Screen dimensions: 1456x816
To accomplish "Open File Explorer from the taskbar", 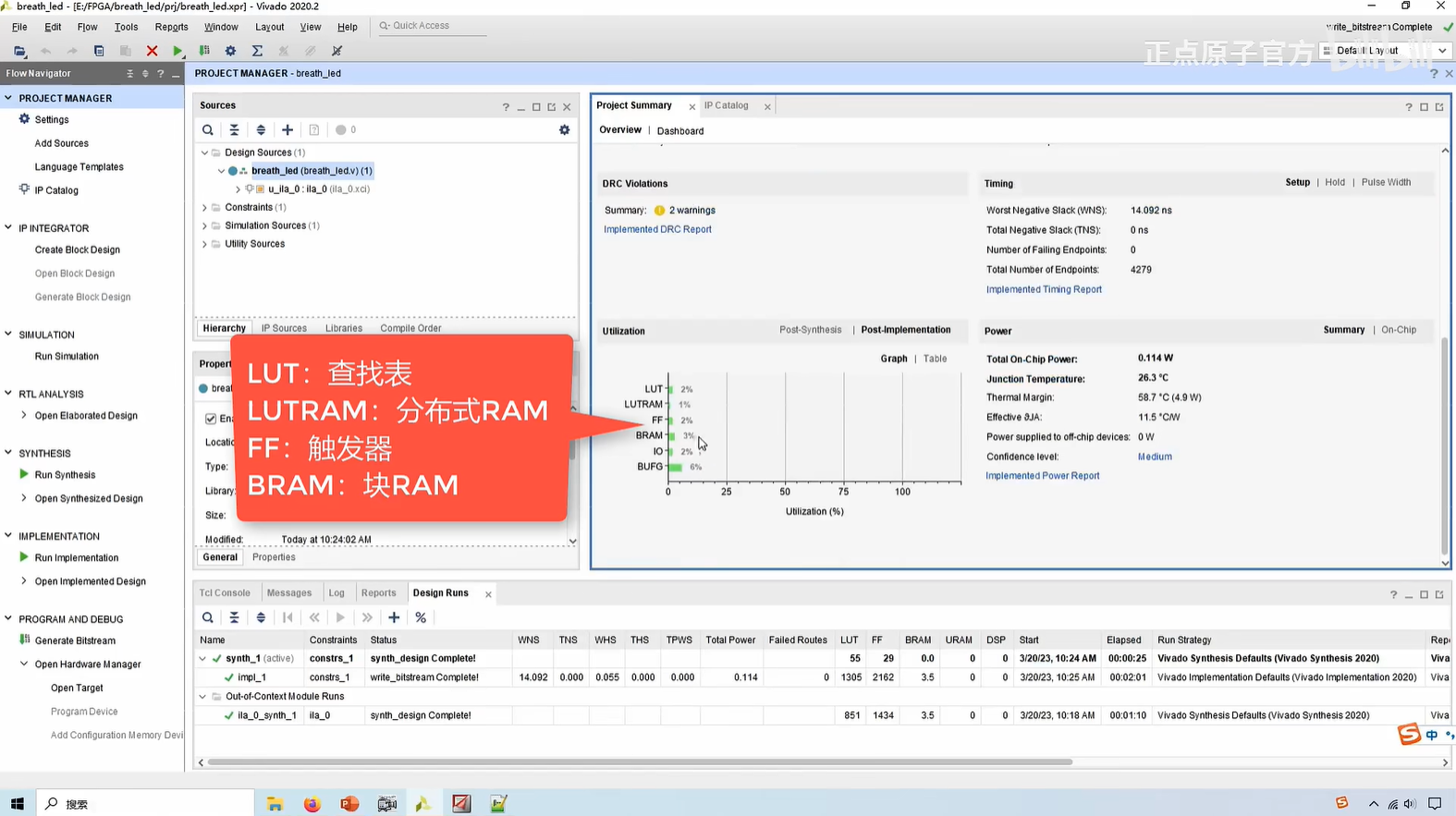I will point(275,804).
